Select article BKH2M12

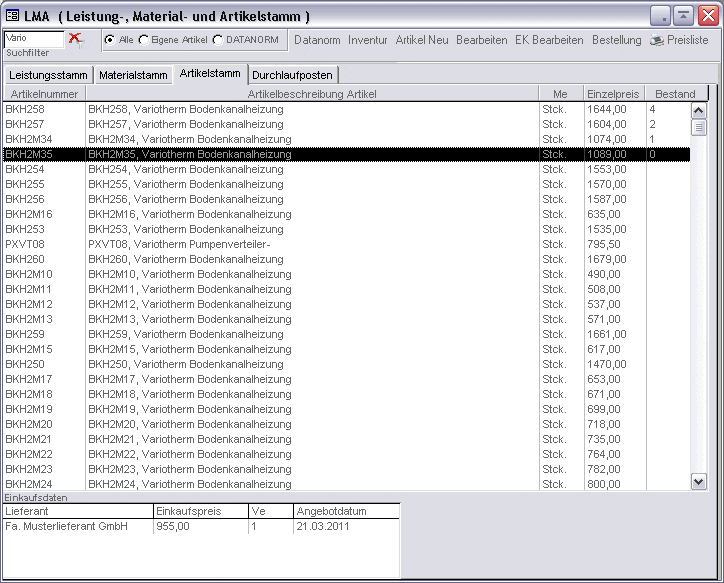(347, 304)
